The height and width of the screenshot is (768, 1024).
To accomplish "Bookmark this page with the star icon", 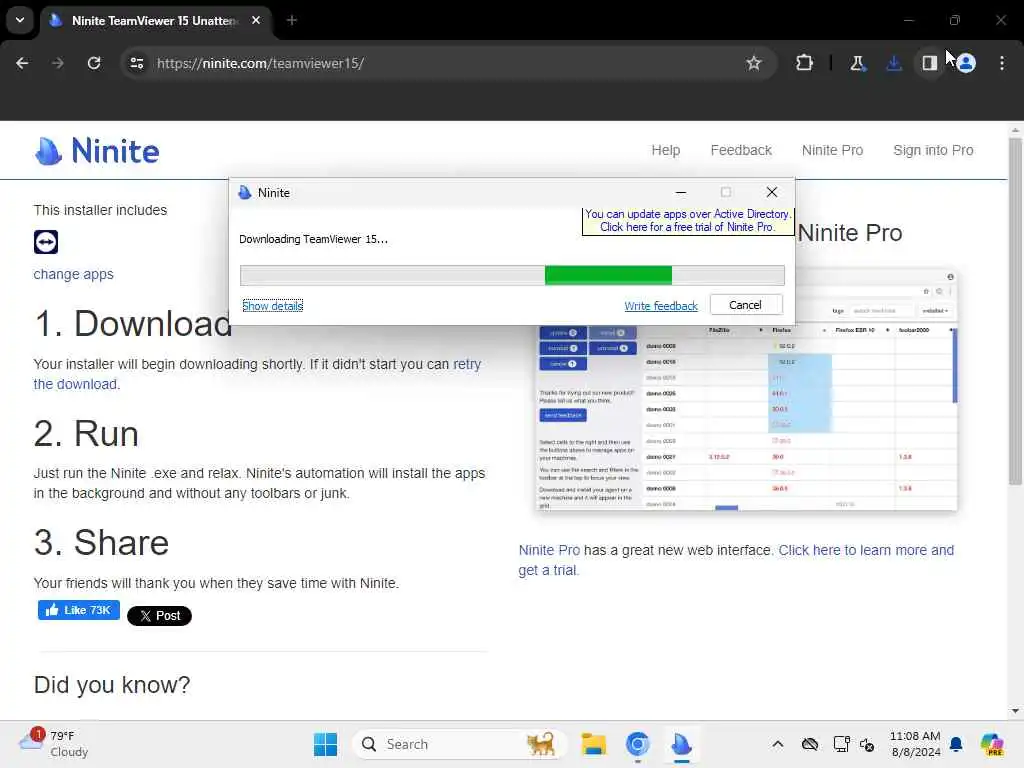I will tap(754, 63).
